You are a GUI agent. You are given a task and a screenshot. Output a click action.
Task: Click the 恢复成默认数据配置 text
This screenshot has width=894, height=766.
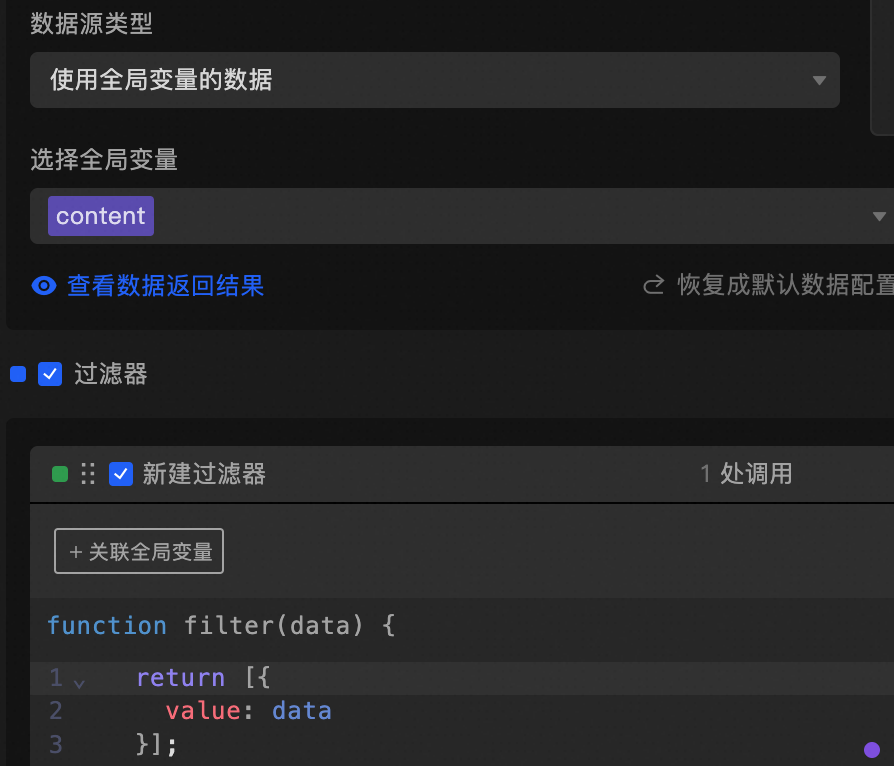(785, 286)
